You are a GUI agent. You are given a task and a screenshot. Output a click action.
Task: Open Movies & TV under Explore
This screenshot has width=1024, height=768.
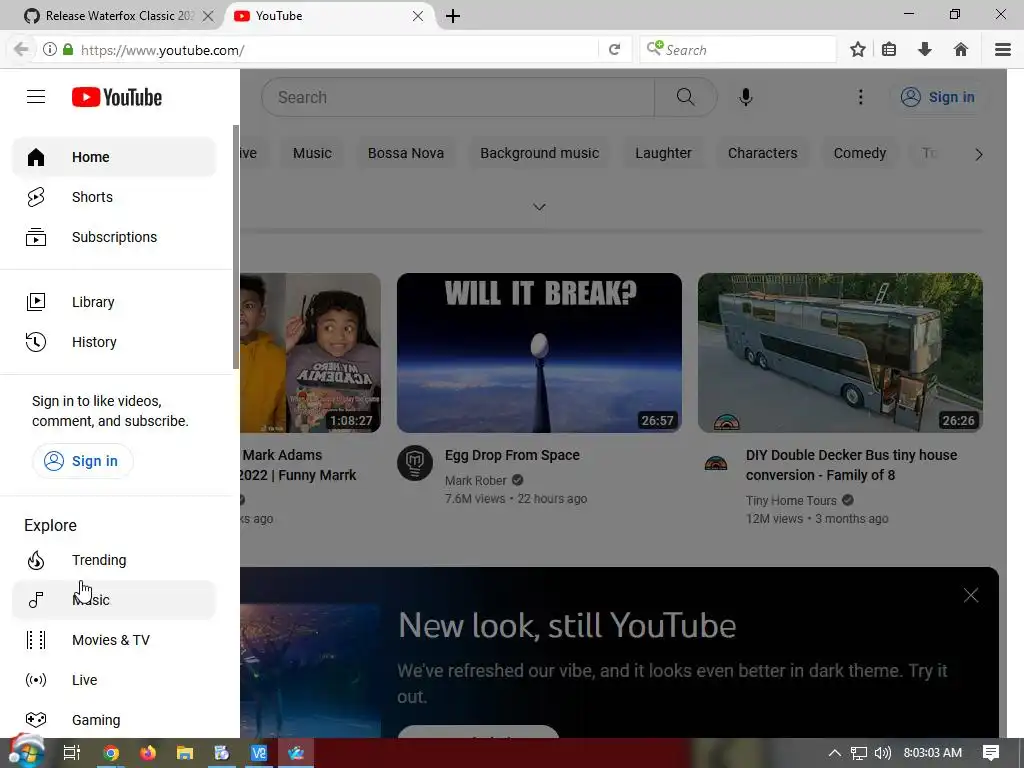114,640
